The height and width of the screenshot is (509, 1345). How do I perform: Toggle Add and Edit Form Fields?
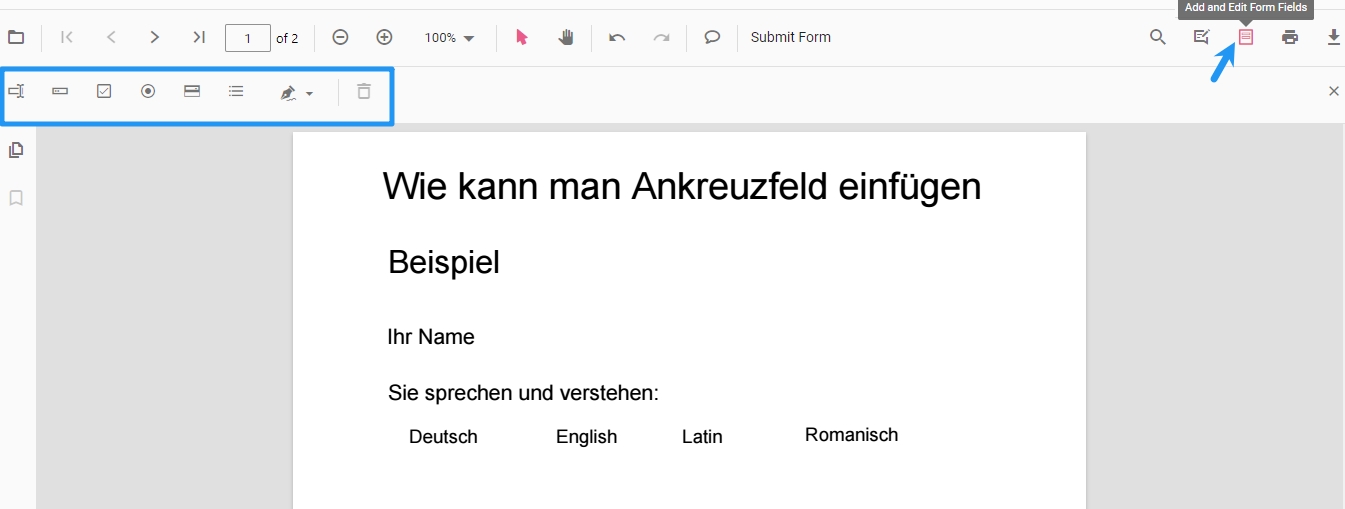pos(1246,38)
